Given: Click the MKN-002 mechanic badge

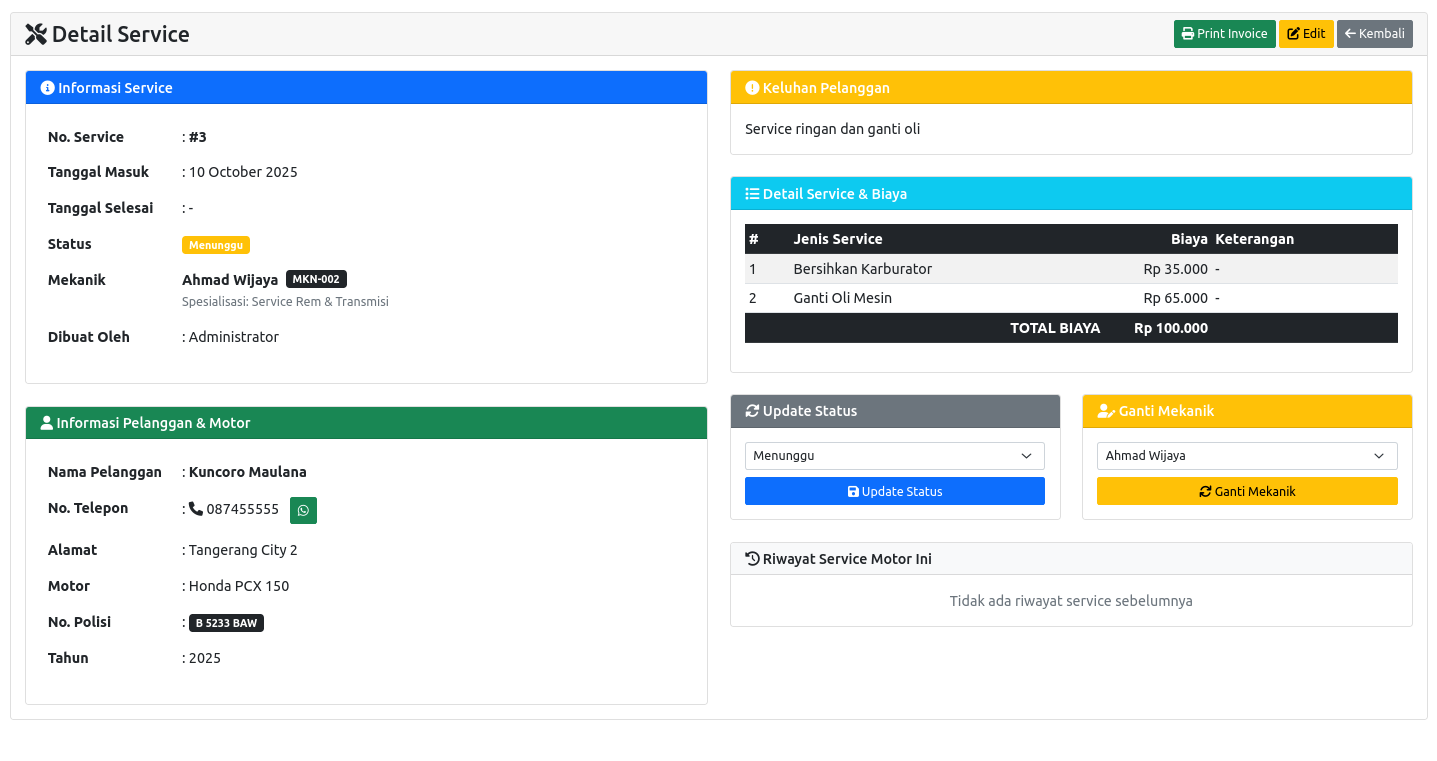Looking at the screenshot, I should tap(316, 280).
